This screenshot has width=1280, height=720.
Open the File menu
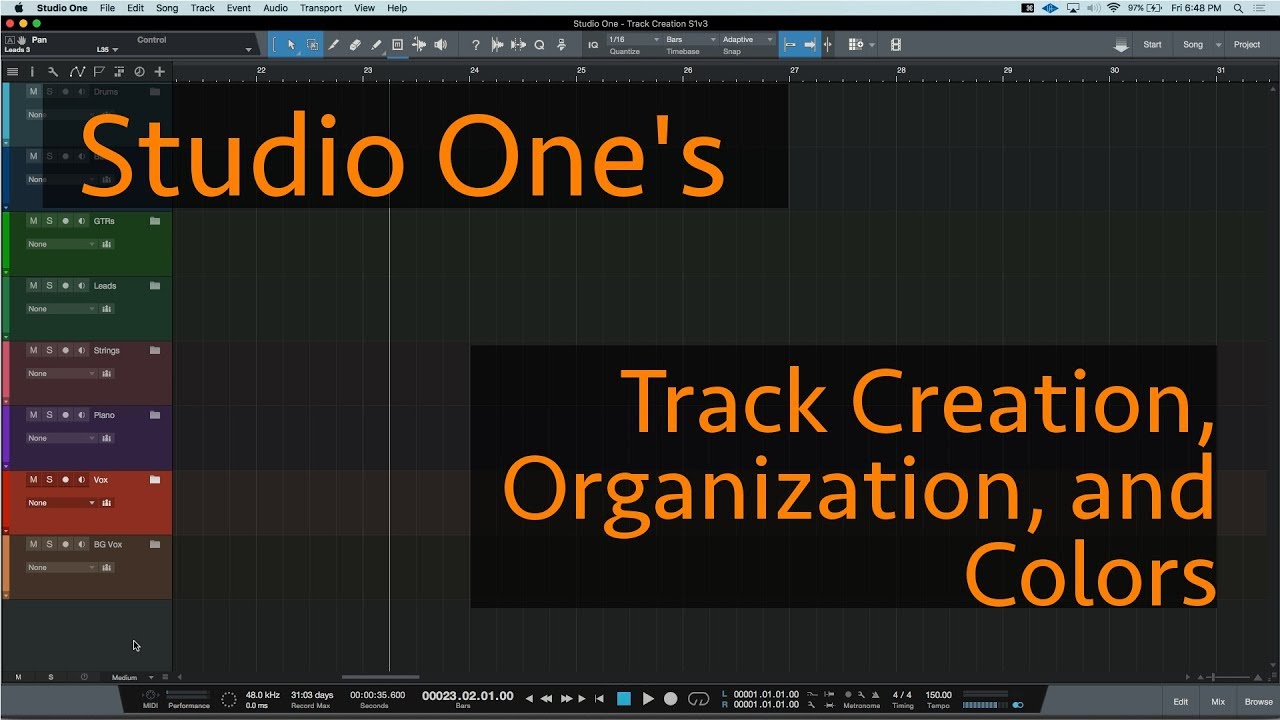(x=107, y=8)
